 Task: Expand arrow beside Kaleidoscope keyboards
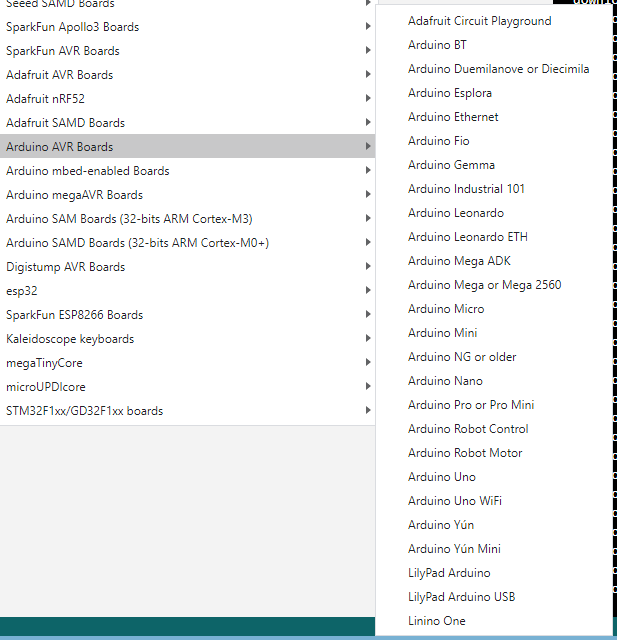coord(368,338)
